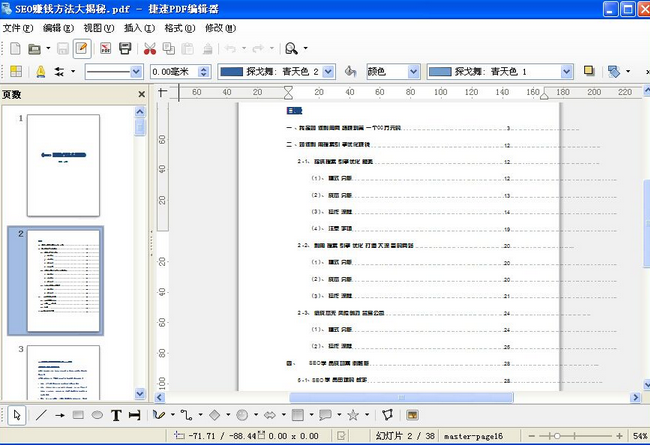Click the Styles grid icon
The image size is (650, 445).
(16, 71)
